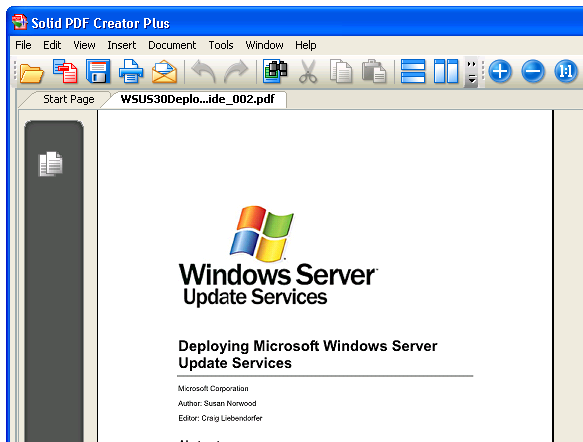Expand the toolbar overflow options arrow
The image size is (583, 442).
[471, 72]
